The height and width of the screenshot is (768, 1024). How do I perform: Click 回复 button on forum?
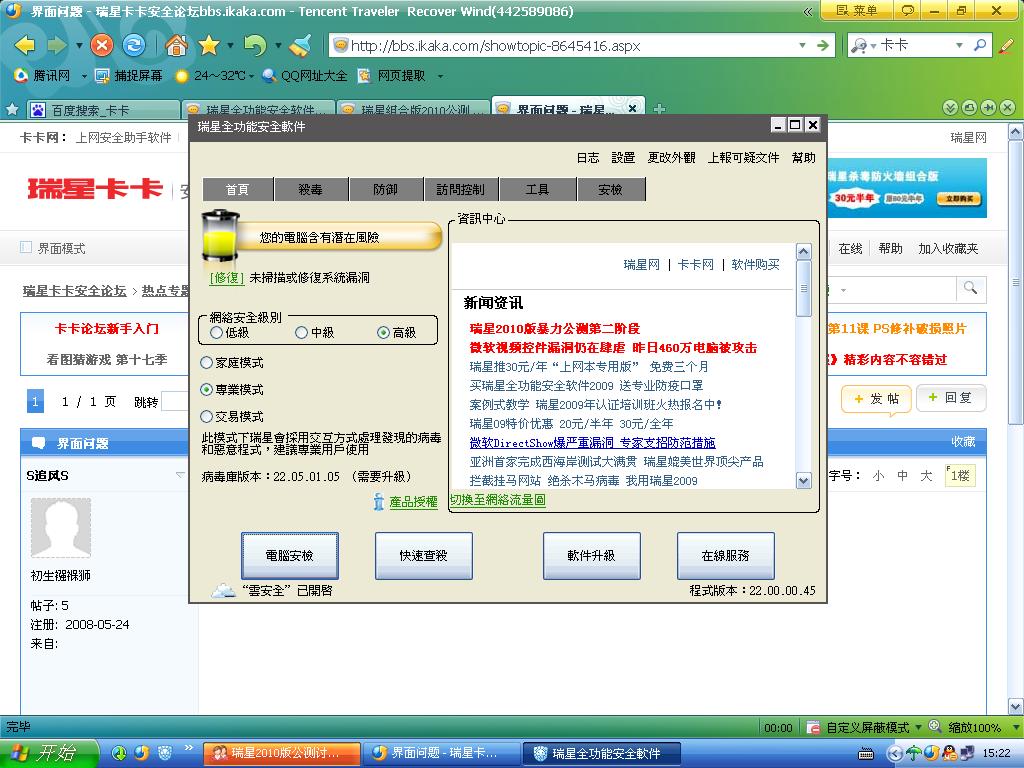(x=951, y=398)
